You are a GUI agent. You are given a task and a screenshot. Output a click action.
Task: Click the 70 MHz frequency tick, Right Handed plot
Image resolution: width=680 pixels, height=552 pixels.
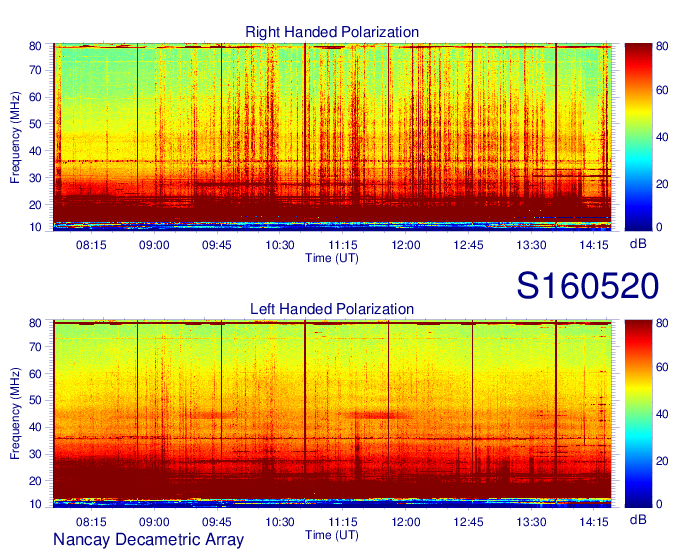[35, 70]
